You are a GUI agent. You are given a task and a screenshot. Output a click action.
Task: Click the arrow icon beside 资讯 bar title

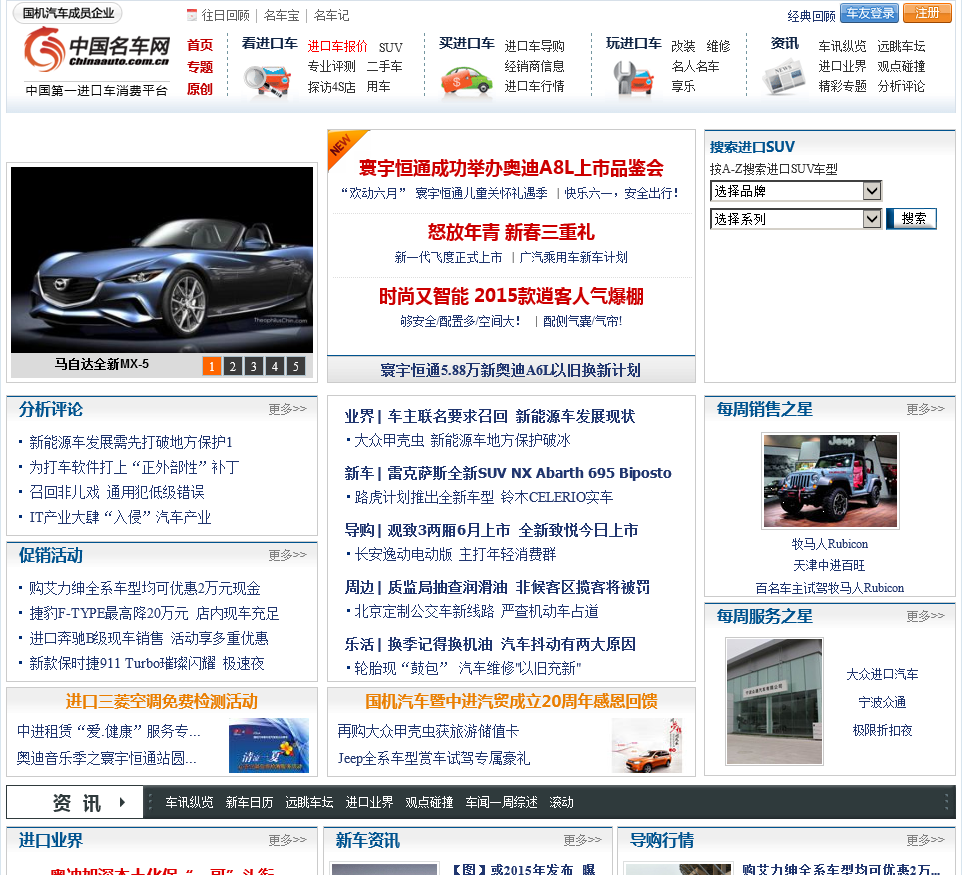[122, 802]
